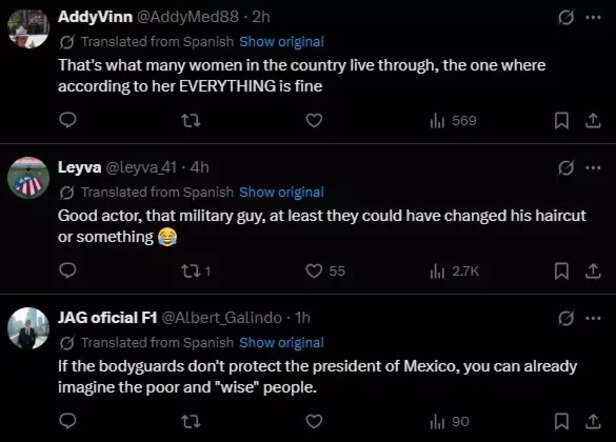Show original Spanish for AddyVinn's tweet
Image resolution: width=616 pixels, height=442 pixels.
[281, 42]
